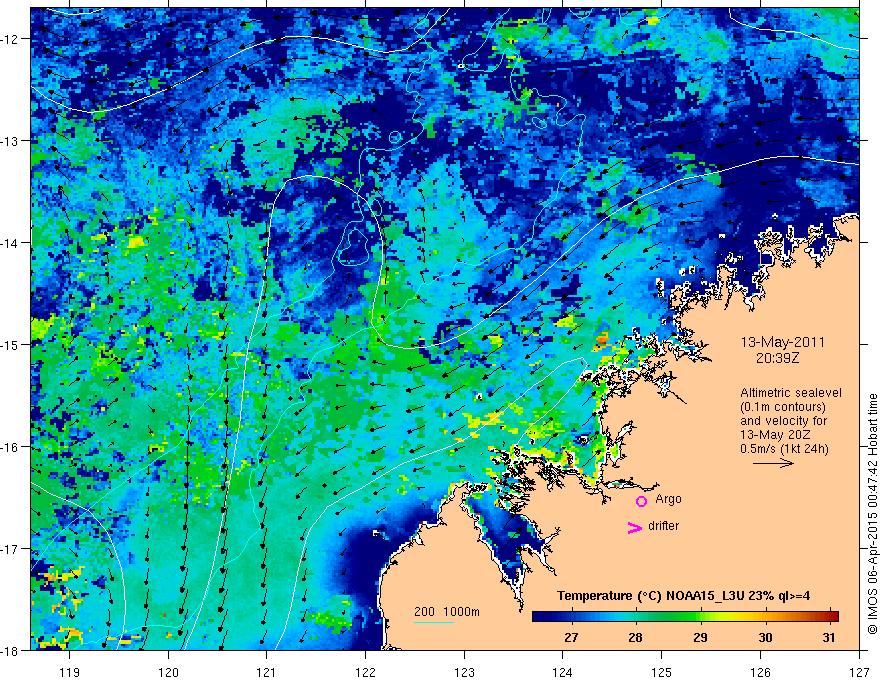Click the '200 1000m' depth contour label
This screenshot has height=680, width=880.
tap(447, 612)
